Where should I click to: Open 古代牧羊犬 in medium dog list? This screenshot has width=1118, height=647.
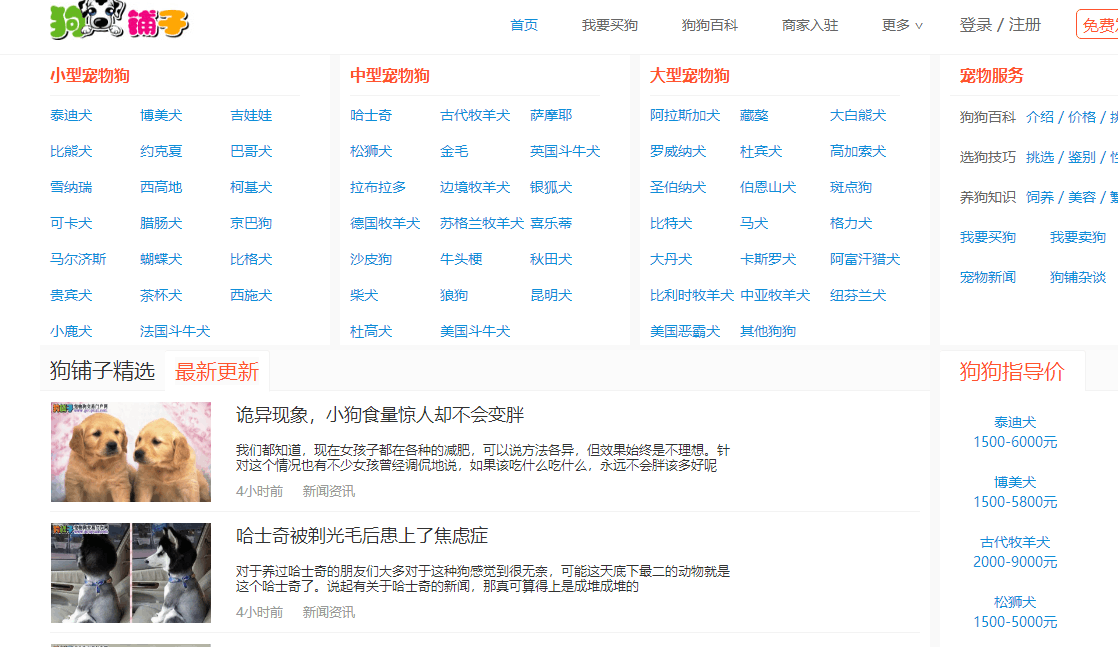click(475, 116)
